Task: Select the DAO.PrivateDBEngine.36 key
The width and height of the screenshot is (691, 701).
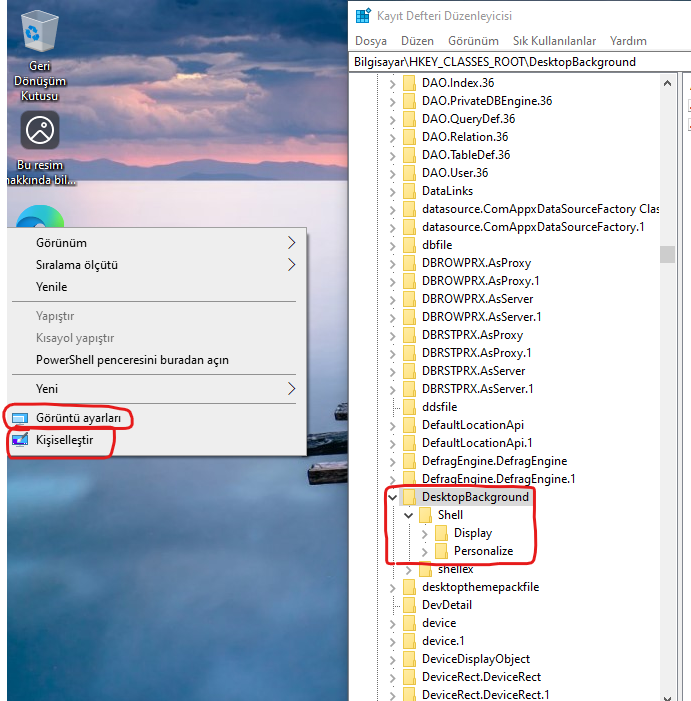Action: (x=487, y=101)
